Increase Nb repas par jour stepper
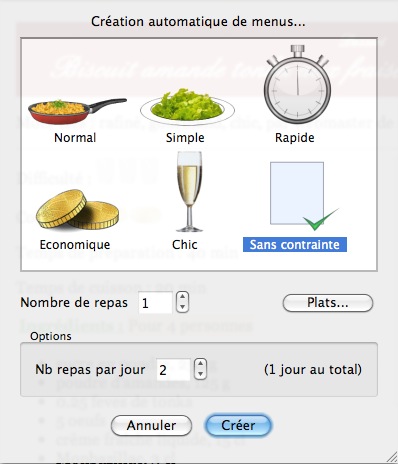 (x=200, y=364)
